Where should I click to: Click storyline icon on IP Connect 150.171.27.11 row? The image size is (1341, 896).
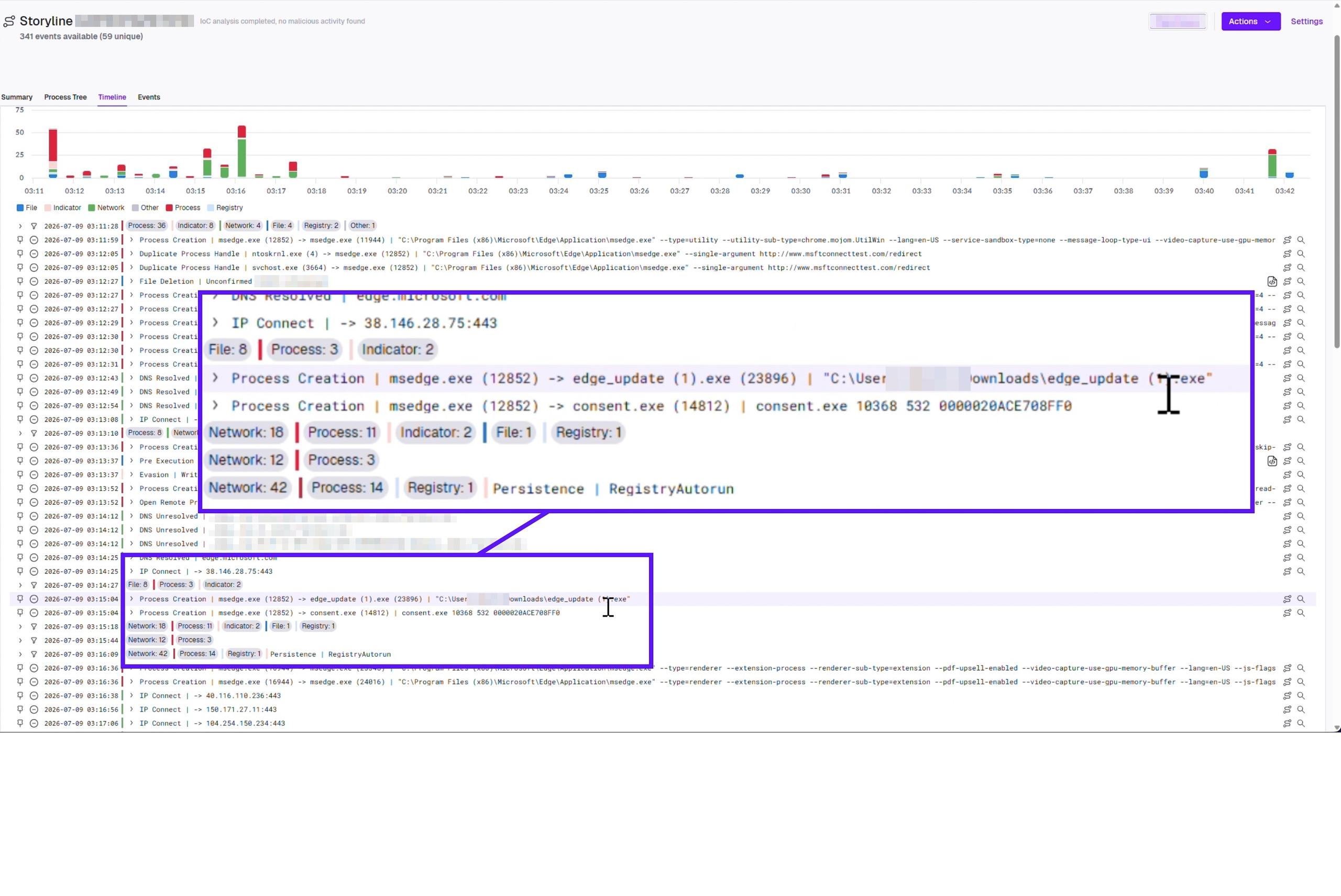[1287, 709]
